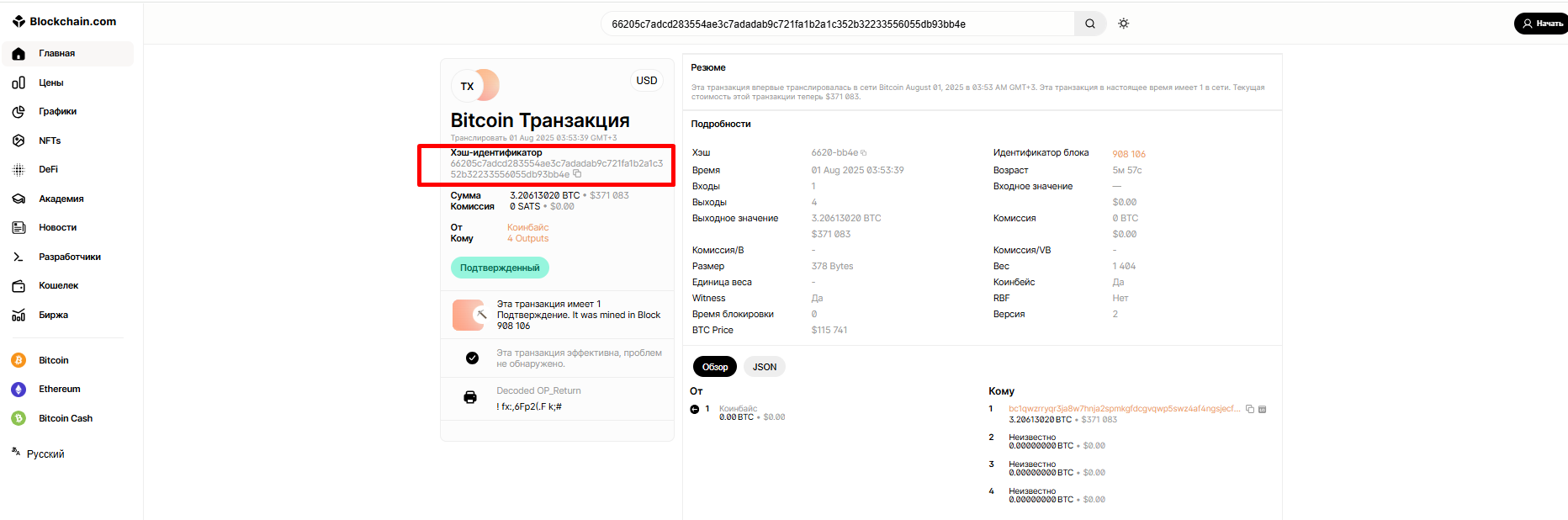Screen dimensions: 1568x520
Task: Click the Начать button
Action: [1541, 24]
